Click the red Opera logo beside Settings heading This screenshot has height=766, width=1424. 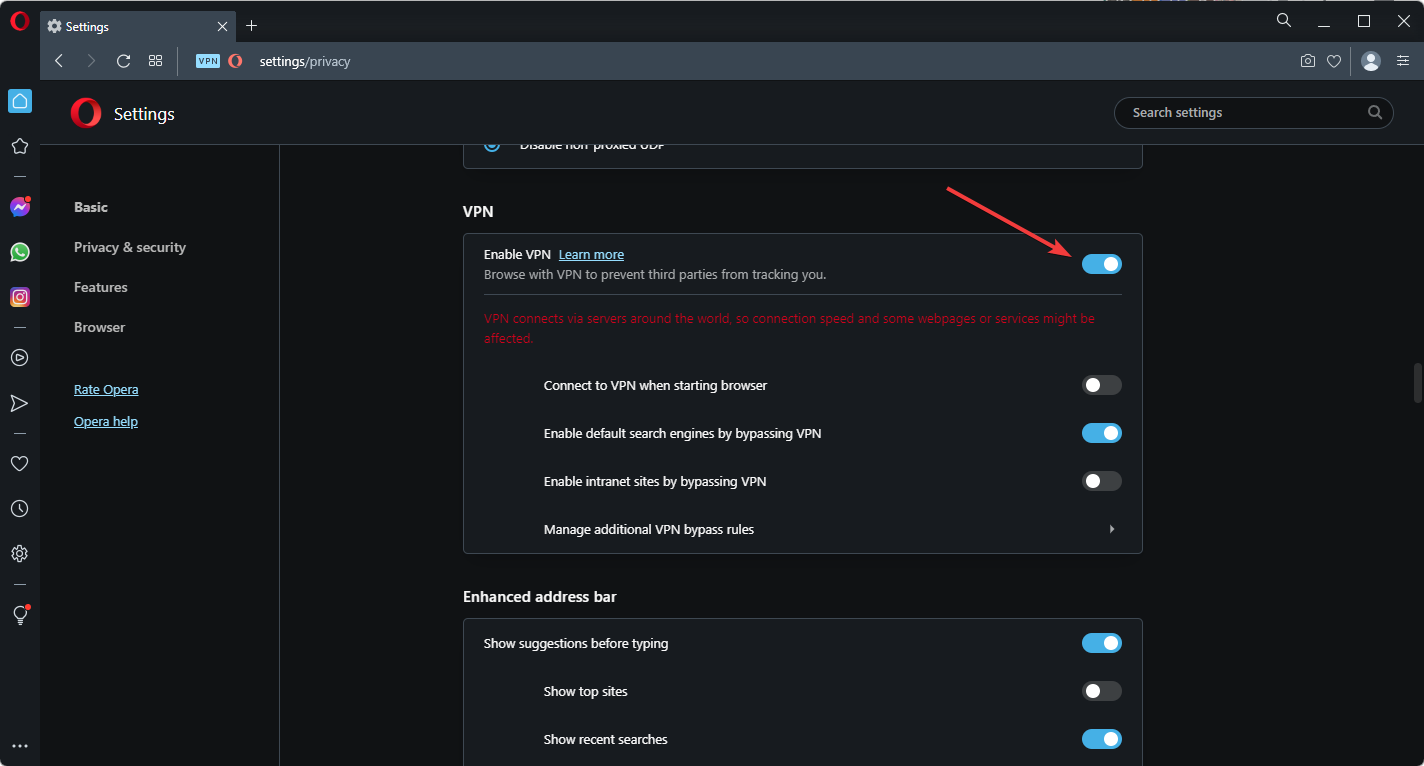86,113
